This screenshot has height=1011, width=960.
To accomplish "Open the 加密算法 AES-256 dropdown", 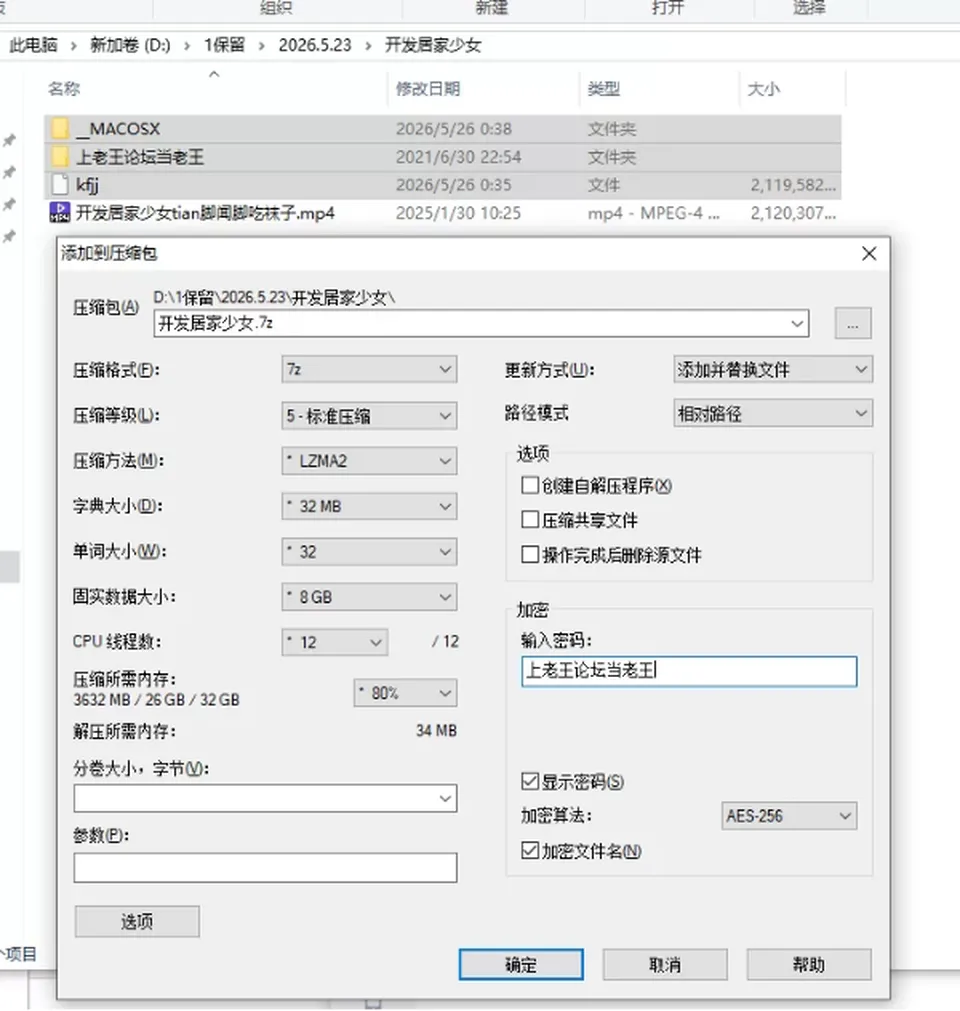I will click(789, 816).
